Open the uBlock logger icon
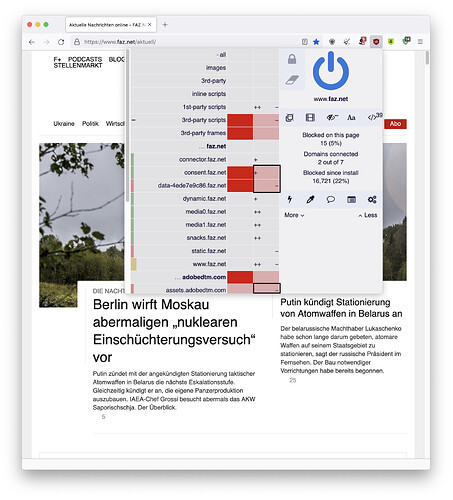Viewport: 453px width, 500px height. 351,199
